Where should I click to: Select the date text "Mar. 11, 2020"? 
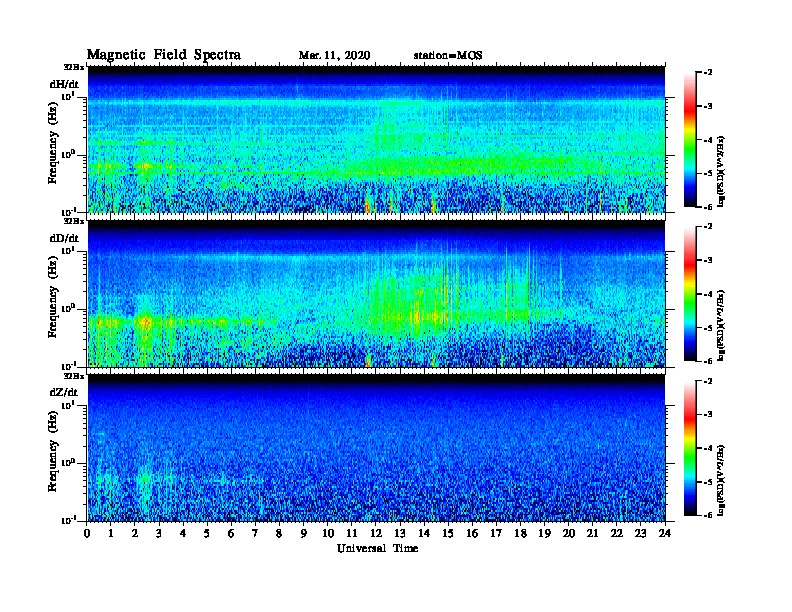(334, 55)
